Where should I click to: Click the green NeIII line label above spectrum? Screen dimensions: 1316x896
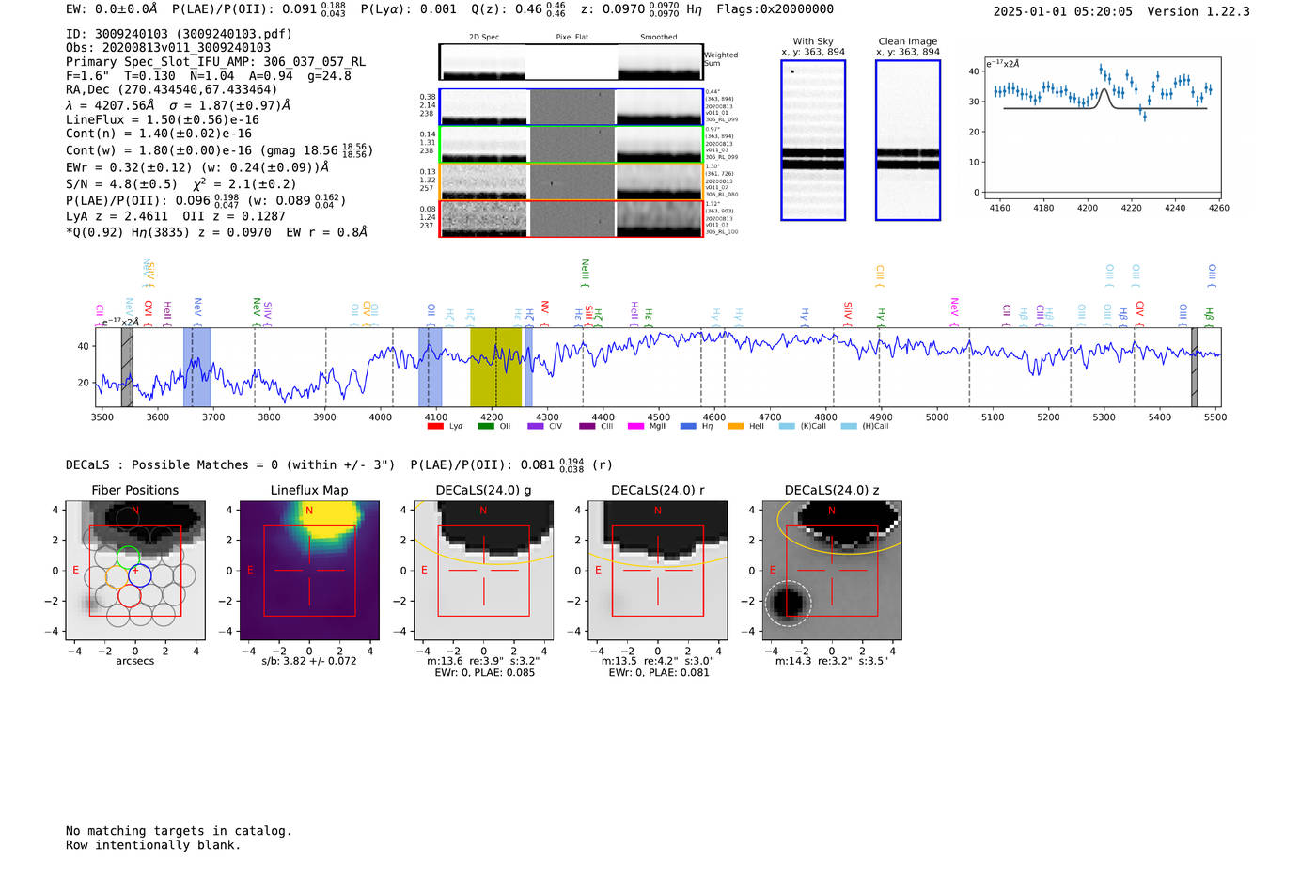click(585, 274)
